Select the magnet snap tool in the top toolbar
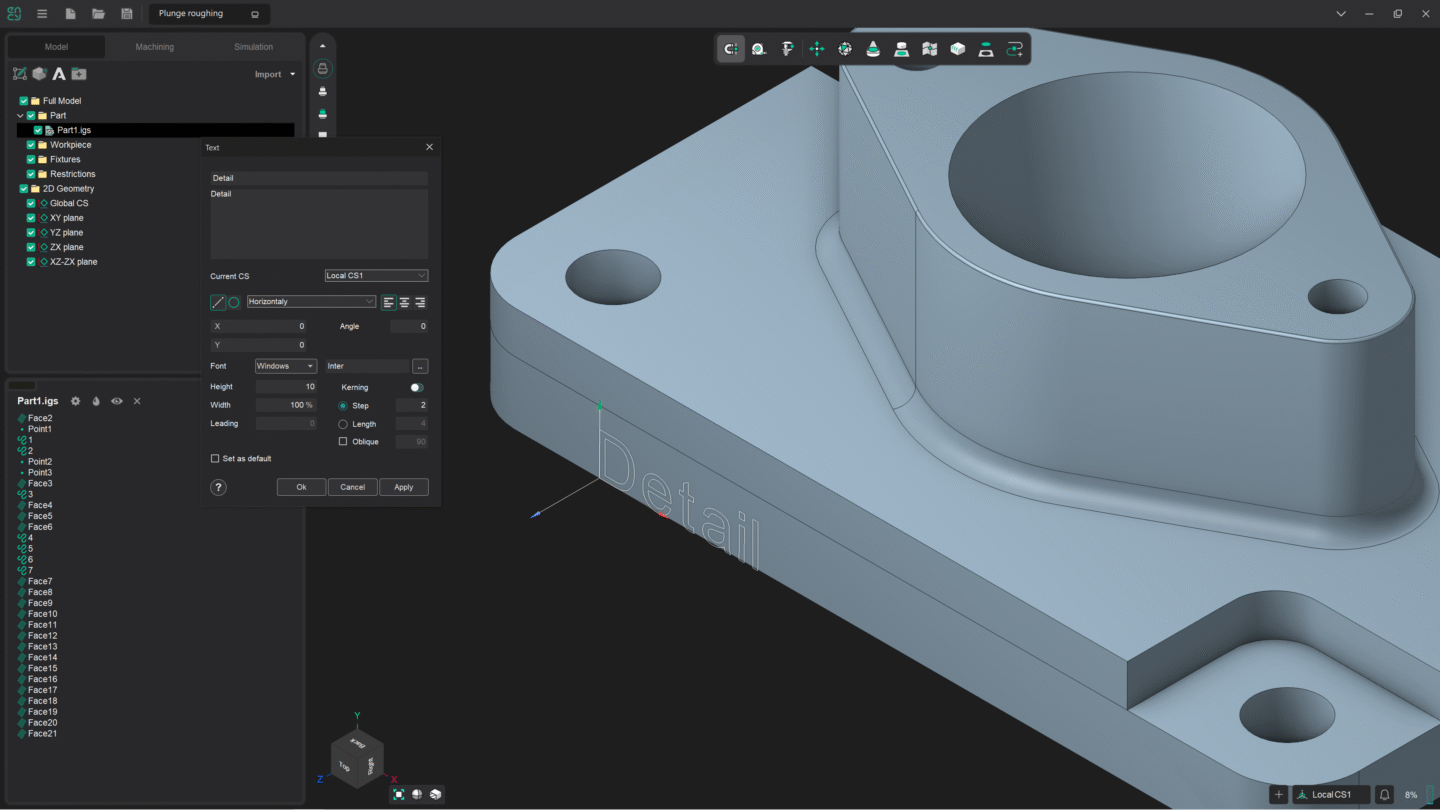Screen dimensions: 1440x810 click(x=730, y=48)
